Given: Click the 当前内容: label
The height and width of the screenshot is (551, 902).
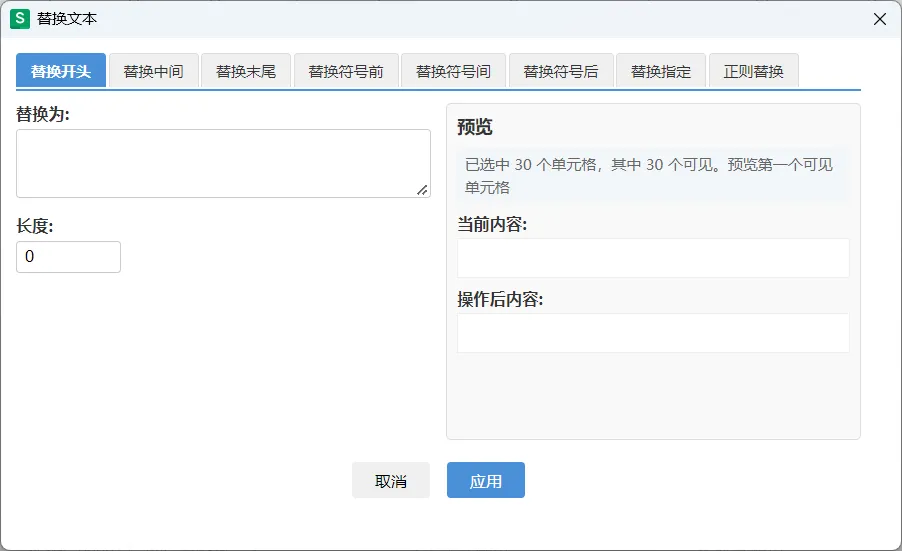Looking at the screenshot, I should 492,224.
